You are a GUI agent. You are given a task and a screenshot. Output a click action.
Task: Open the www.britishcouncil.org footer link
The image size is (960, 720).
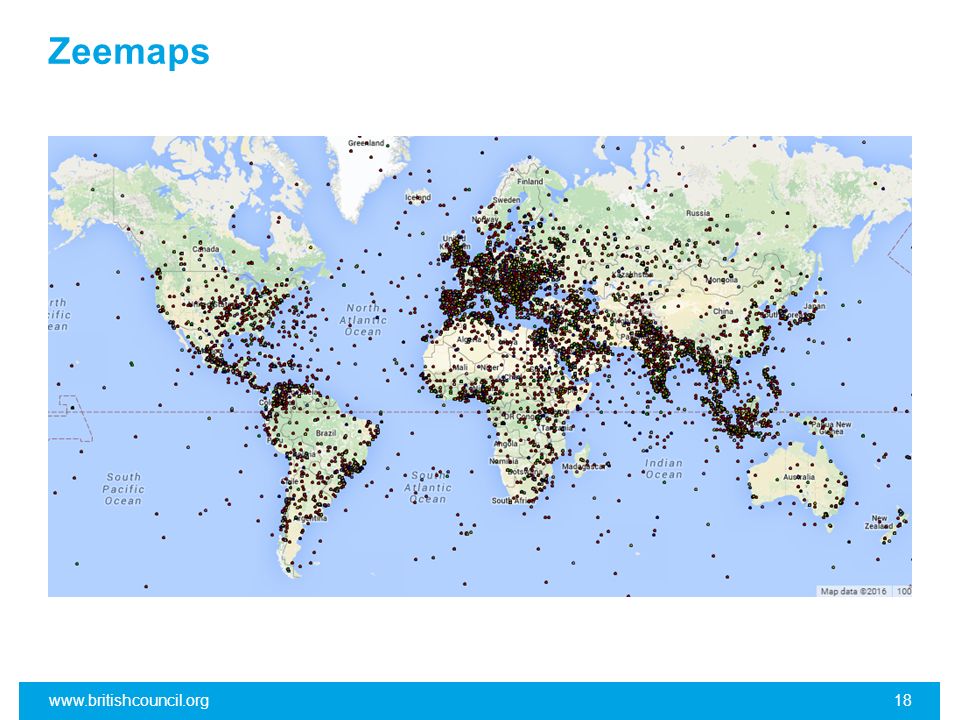click(x=129, y=700)
